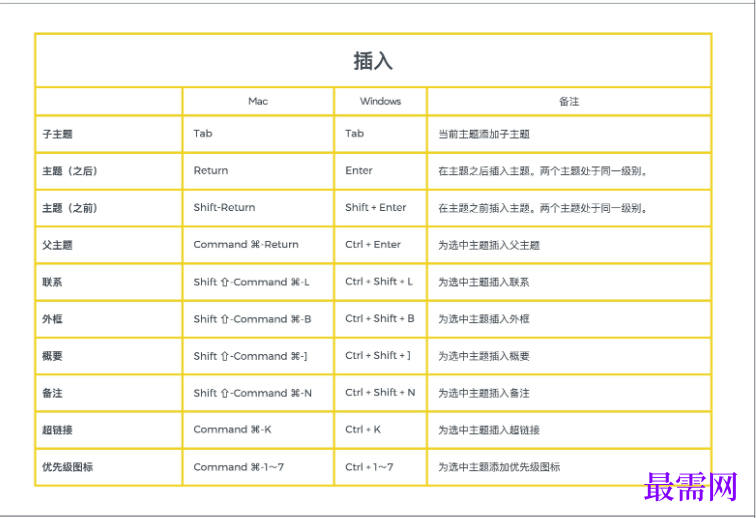Click the 当前主题添加子主题 note cell

pyautogui.click(x=484, y=134)
